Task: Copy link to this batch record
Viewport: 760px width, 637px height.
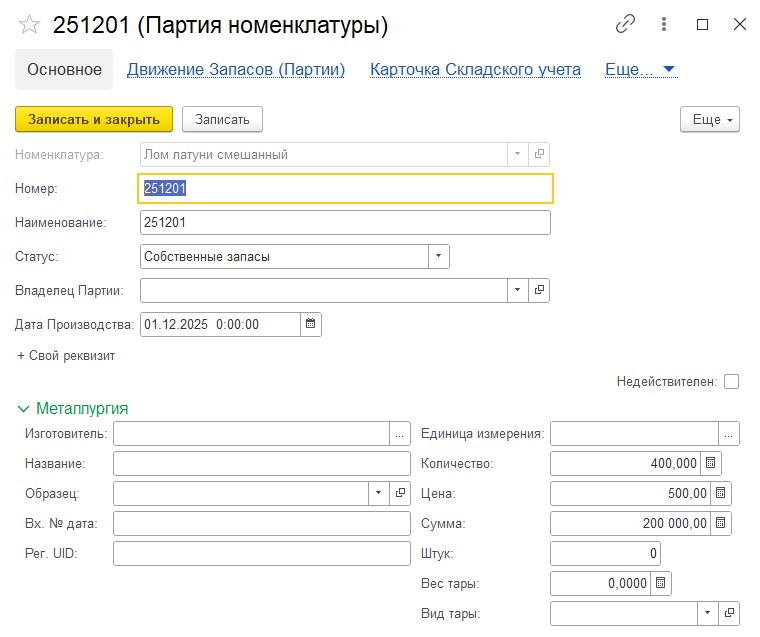Action: pyautogui.click(x=626, y=25)
